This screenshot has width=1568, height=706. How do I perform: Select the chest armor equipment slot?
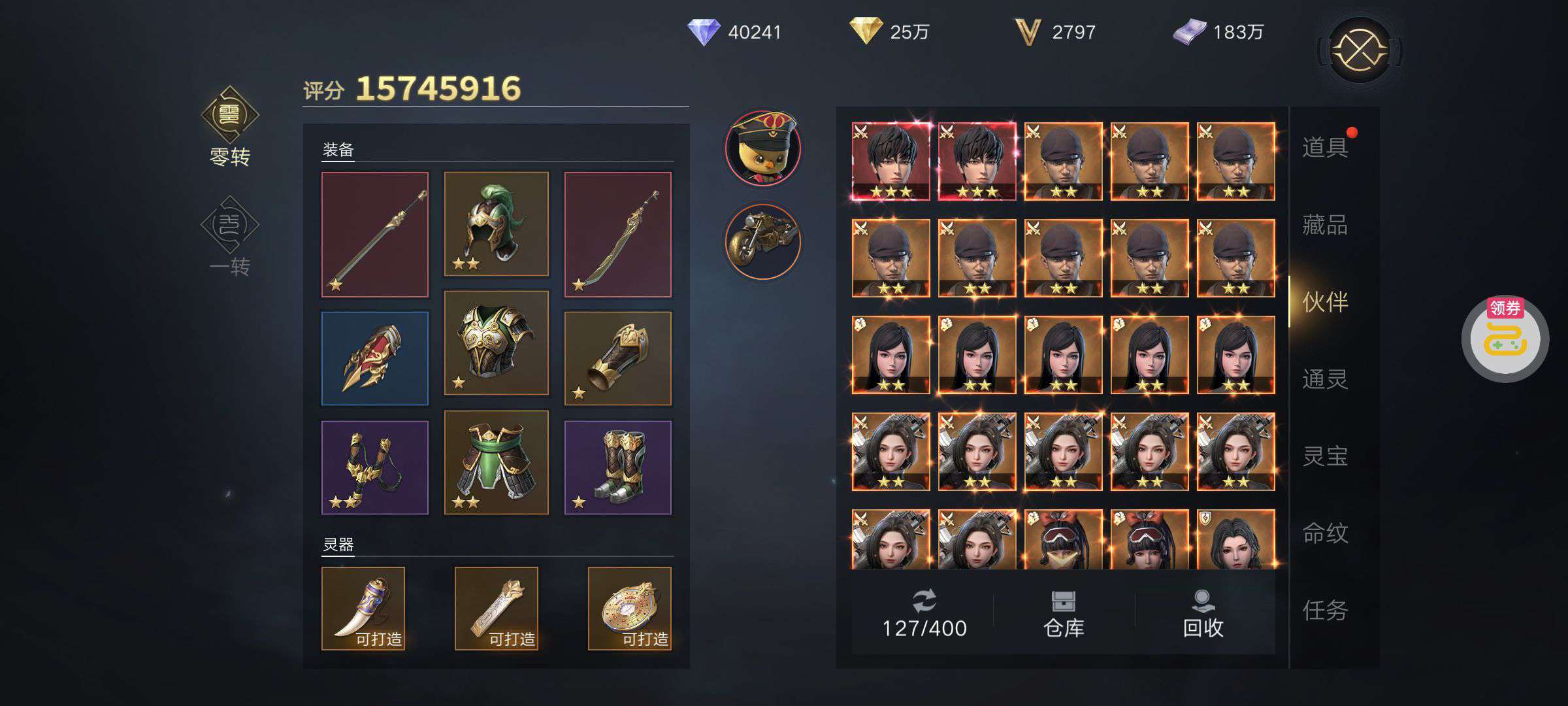[496, 343]
